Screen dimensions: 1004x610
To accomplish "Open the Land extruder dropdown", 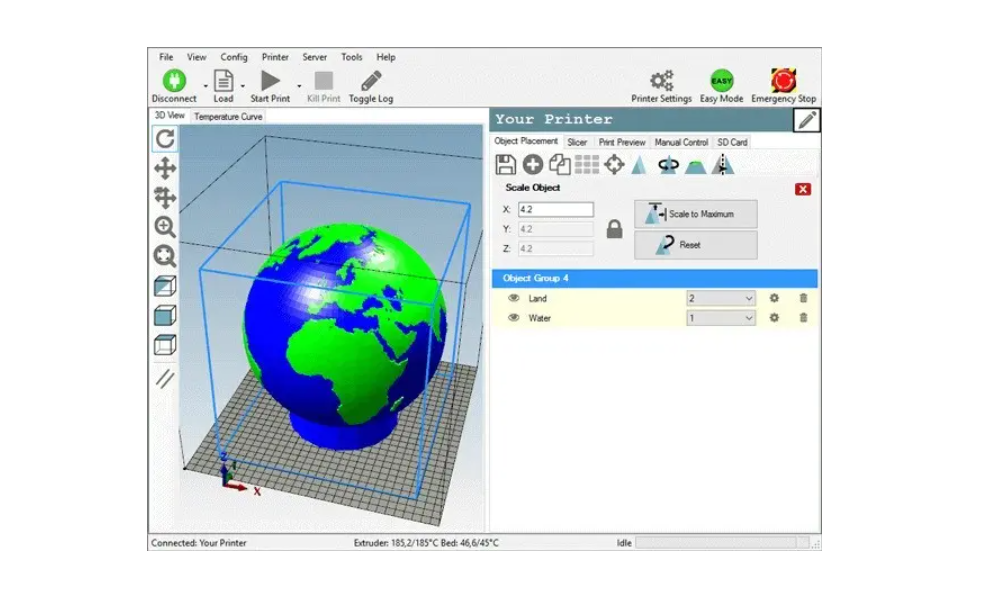I will pyautogui.click(x=721, y=298).
